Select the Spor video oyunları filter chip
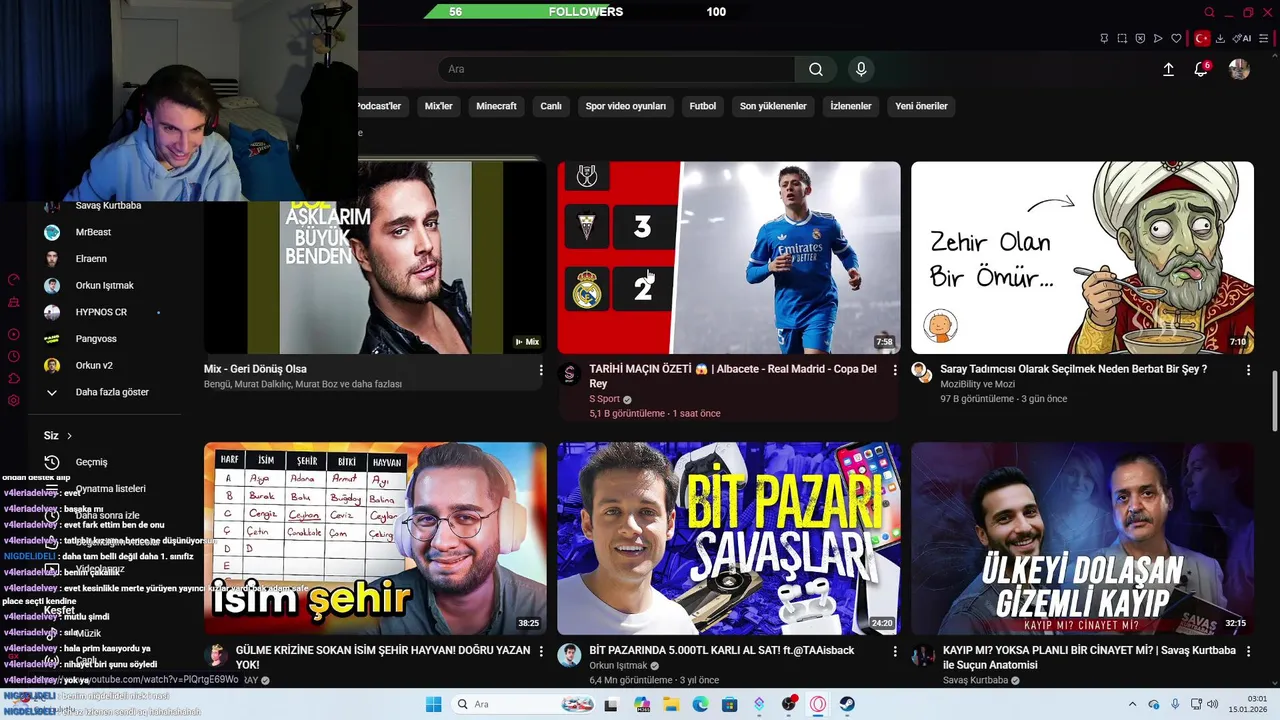Screen dimensions: 1280x720 point(626,106)
